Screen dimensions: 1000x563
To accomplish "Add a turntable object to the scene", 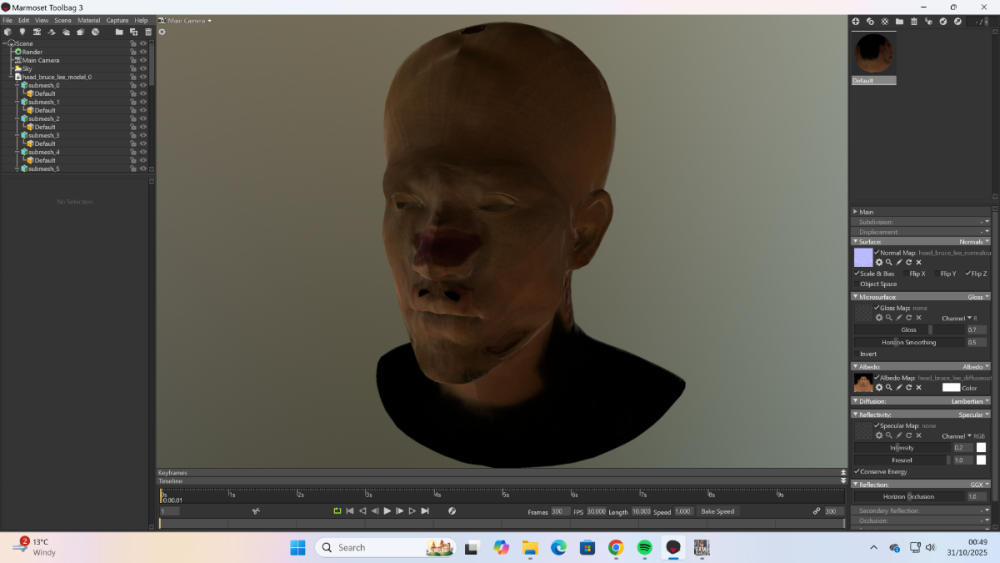I will pyautogui.click(x=52, y=32).
